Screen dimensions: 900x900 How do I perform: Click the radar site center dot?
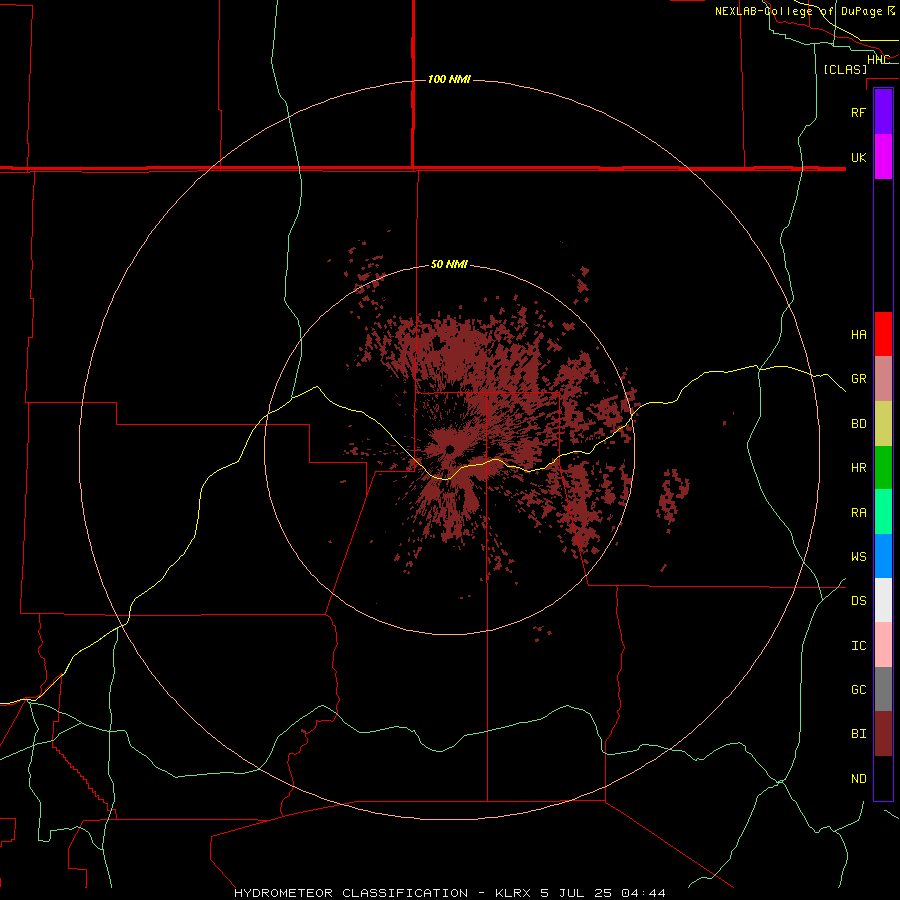(450, 449)
